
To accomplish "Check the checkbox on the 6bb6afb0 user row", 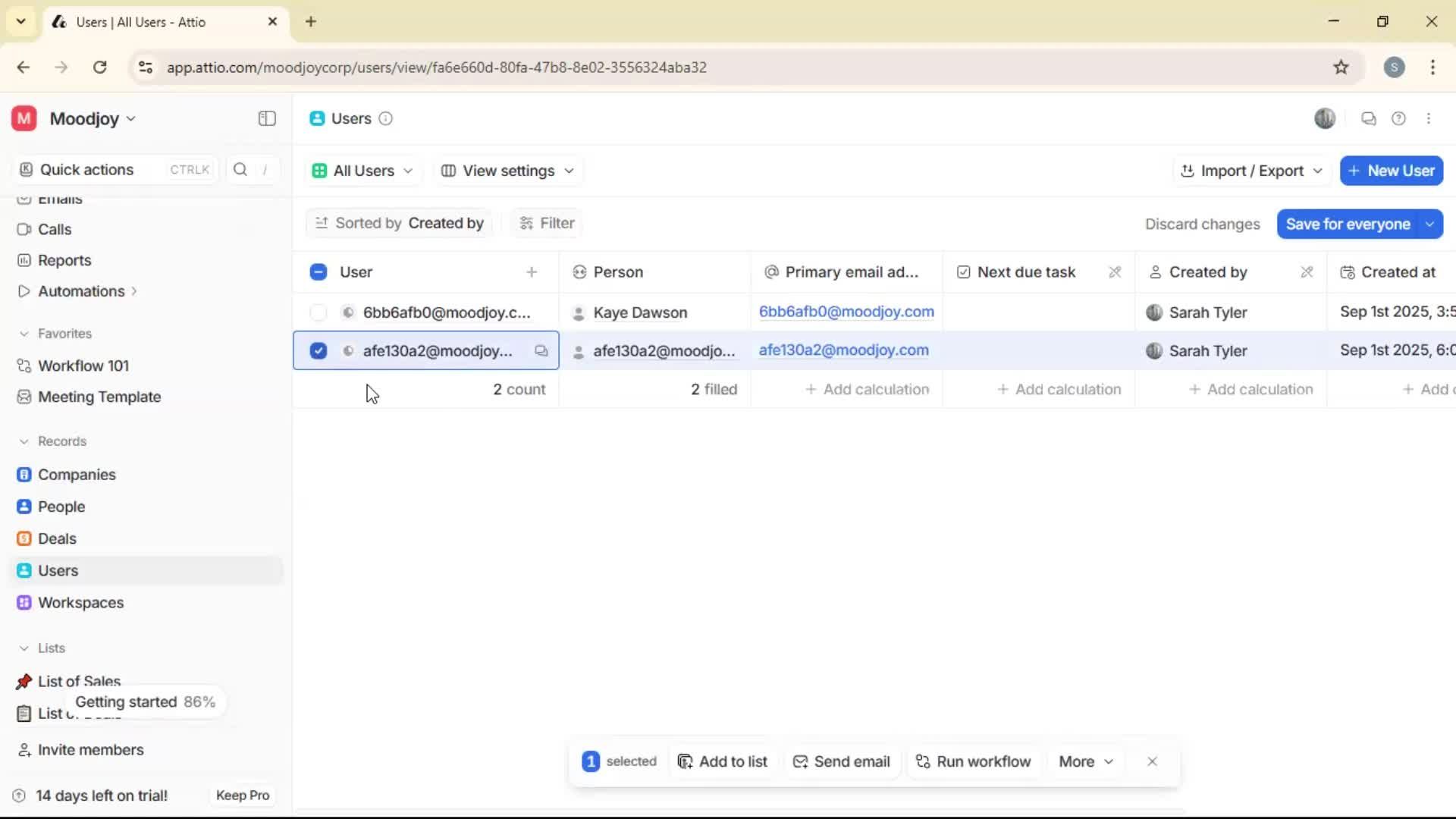I will tap(318, 312).
